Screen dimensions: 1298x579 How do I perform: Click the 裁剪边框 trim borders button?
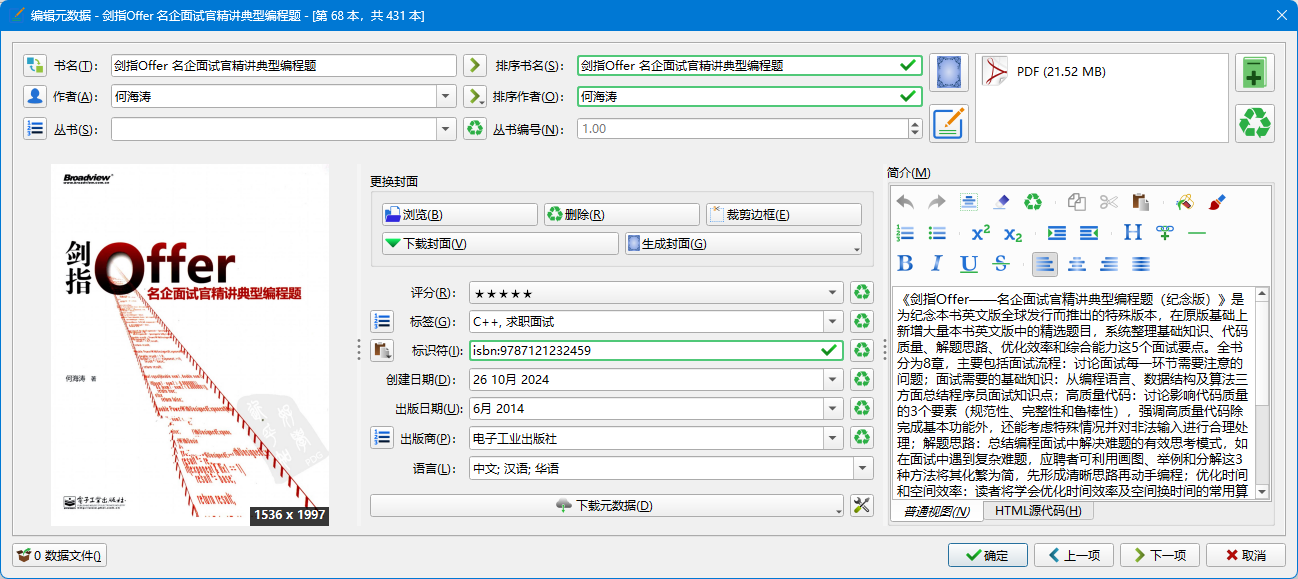coord(783,215)
